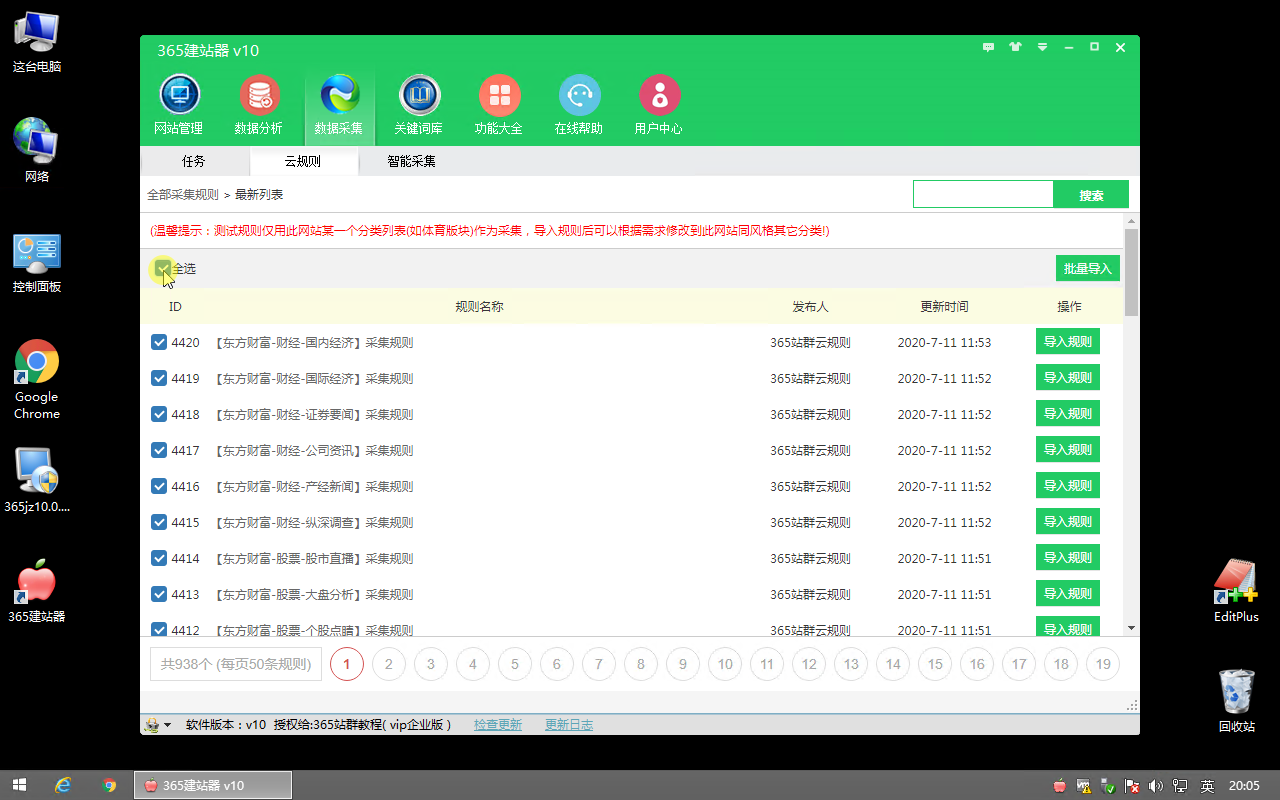Image resolution: width=1280 pixels, height=800 pixels.
Task: Open the 网站管理 toolbar icon
Action: 179,105
